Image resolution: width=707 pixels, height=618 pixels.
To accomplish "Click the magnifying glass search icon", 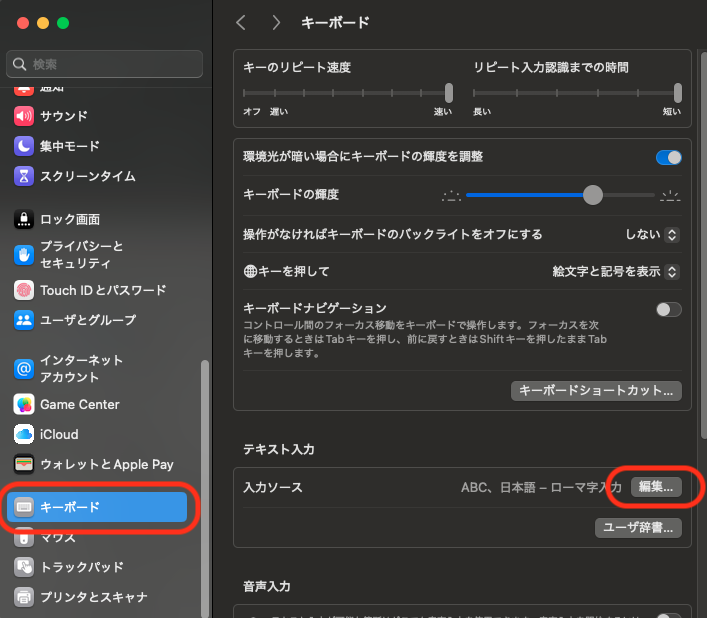I will (x=19, y=64).
